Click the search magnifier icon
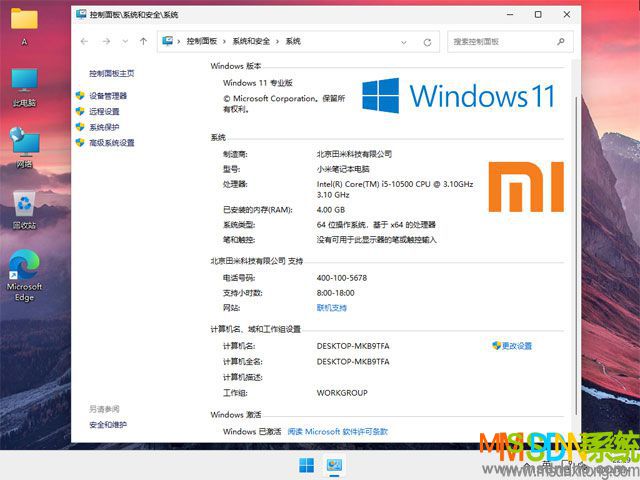640x480 pixels. 561,41
